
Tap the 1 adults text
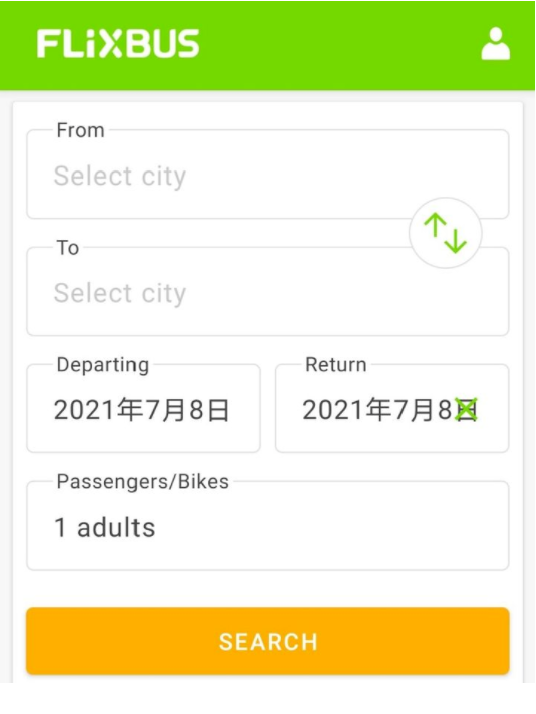coord(105,527)
